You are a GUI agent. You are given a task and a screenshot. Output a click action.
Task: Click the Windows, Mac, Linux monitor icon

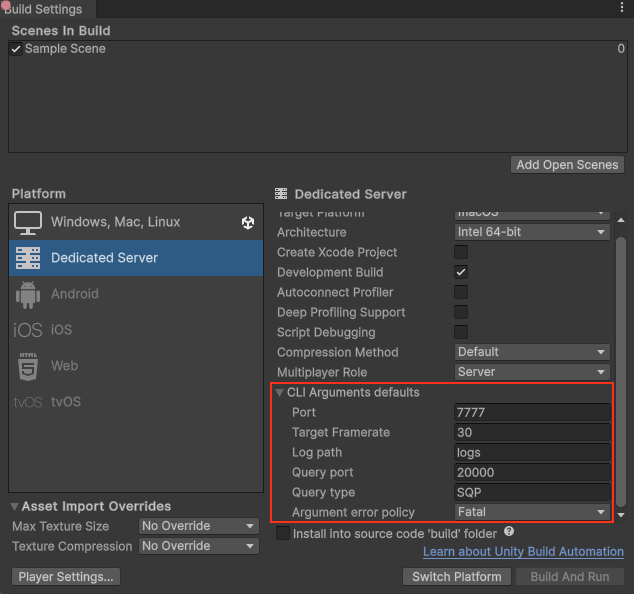pos(27,222)
